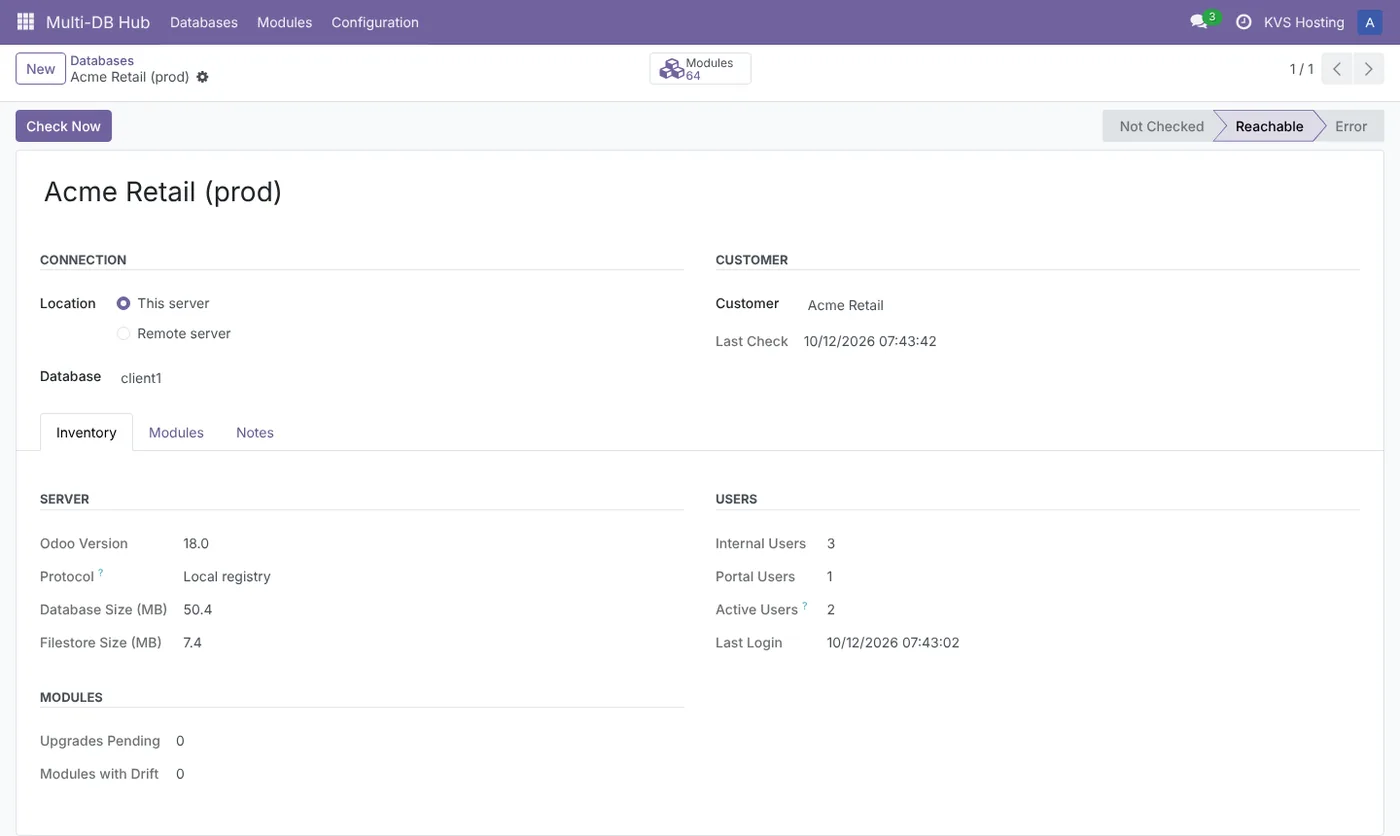
Task: Open the Modules top menu
Action: tap(284, 22)
